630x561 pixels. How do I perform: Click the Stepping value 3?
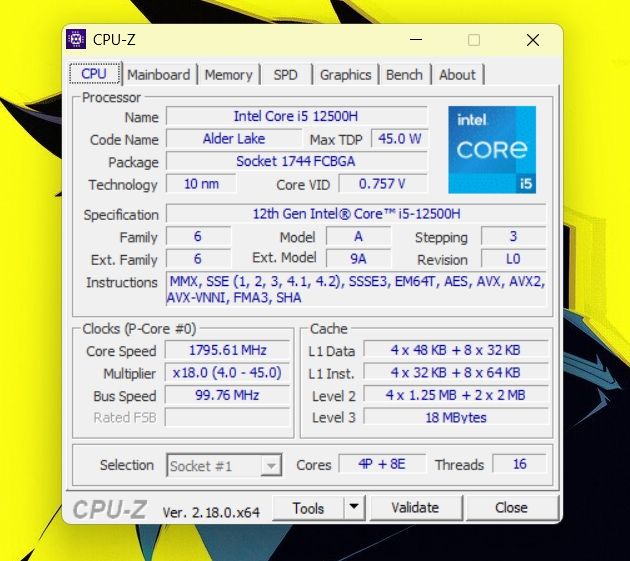pos(513,236)
